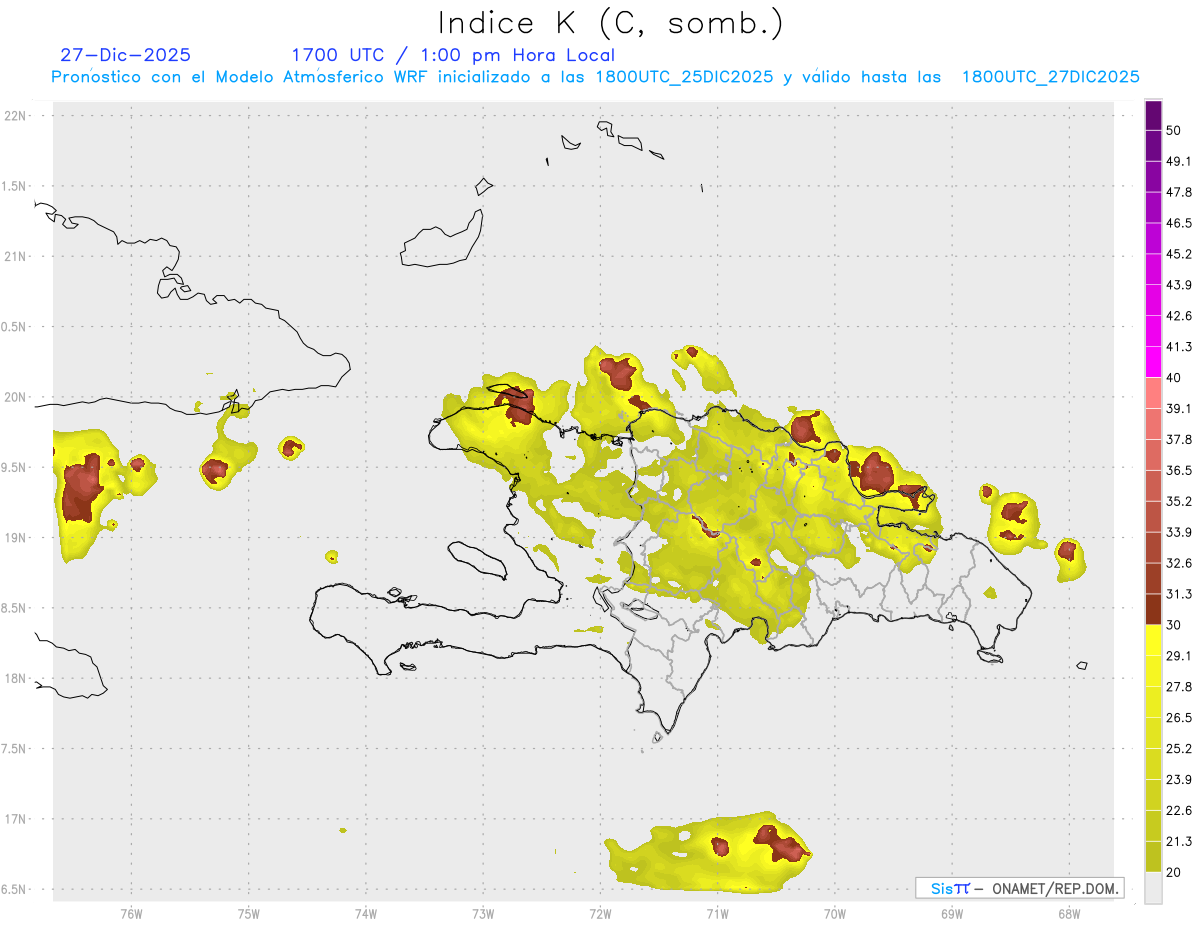Click the color scale label '40'

click(x=1174, y=378)
